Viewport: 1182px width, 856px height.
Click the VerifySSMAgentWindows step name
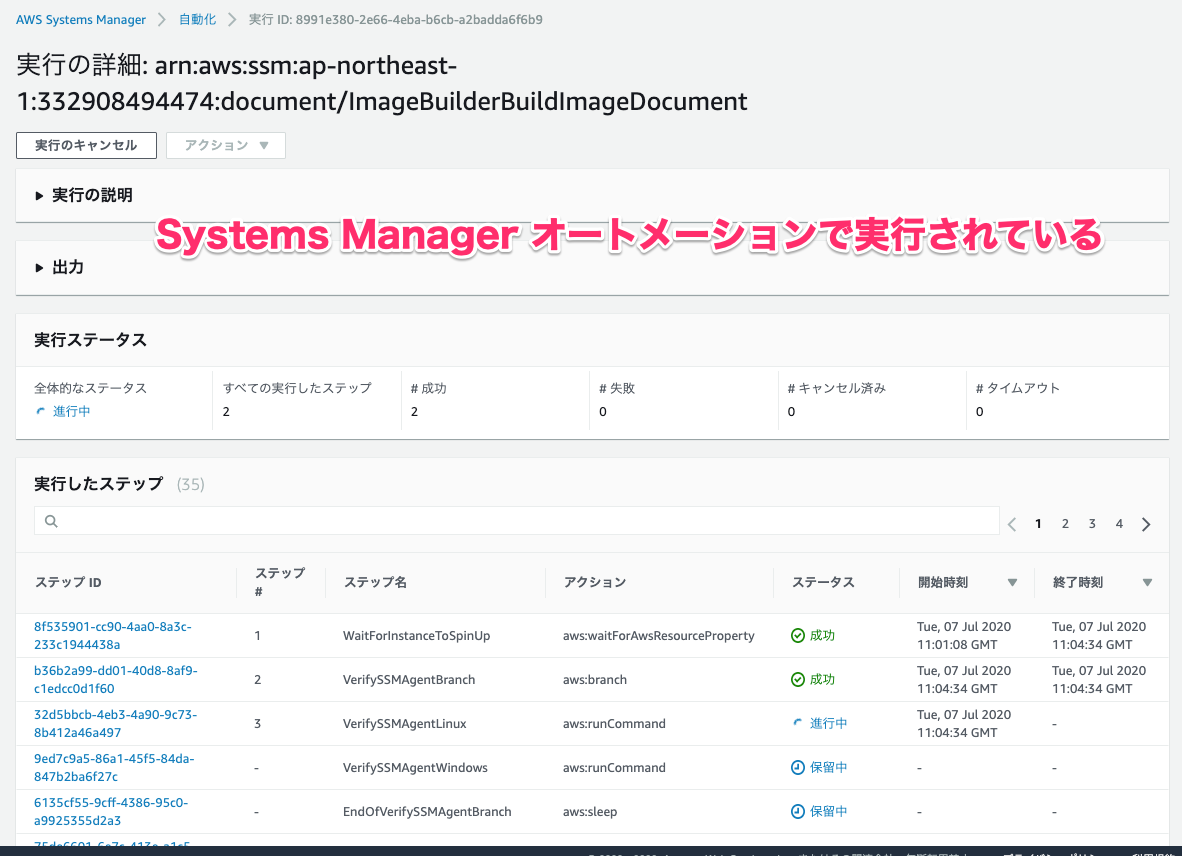click(415, 768)
